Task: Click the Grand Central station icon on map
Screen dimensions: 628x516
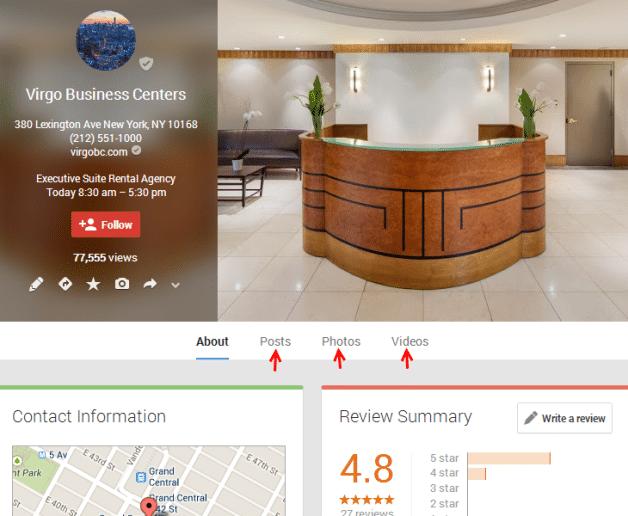Action: pos(141,477)
